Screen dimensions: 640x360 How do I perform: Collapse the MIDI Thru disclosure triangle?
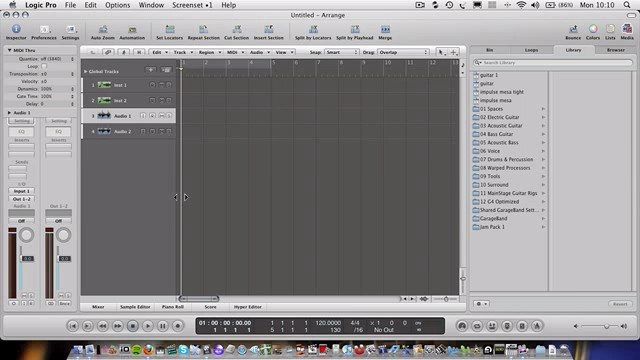click(x=9, y=50)
